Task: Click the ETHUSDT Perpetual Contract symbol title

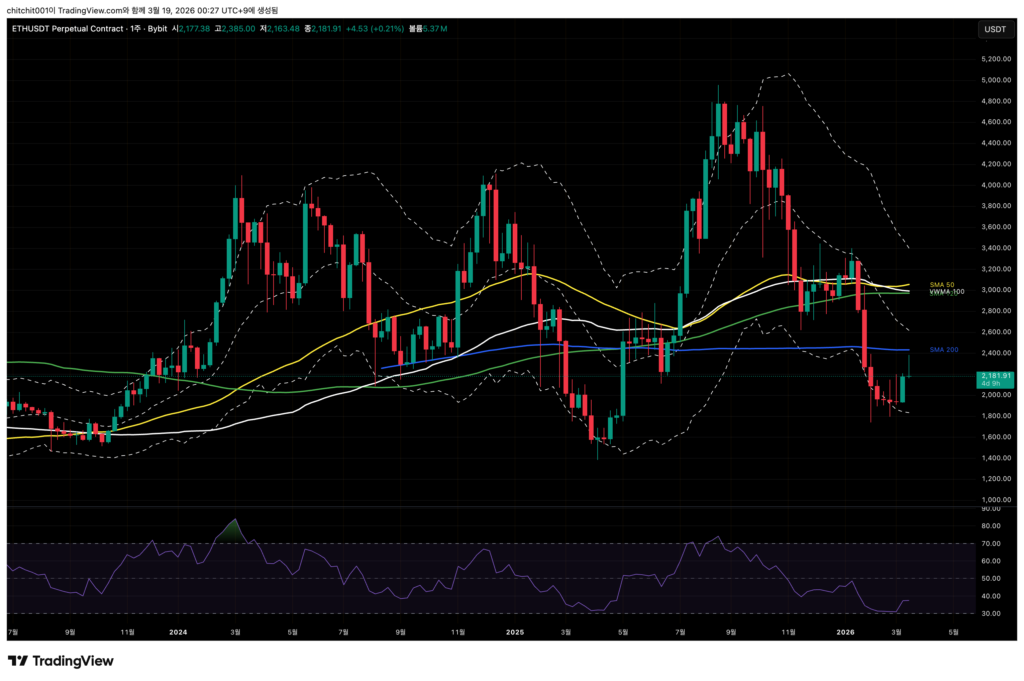Action: [x=66, y=29]
